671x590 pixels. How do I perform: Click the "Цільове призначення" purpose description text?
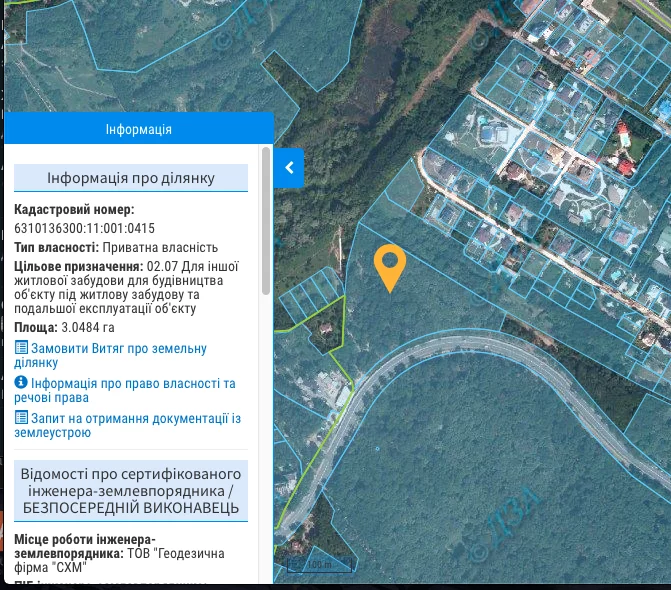coord(126,288)
